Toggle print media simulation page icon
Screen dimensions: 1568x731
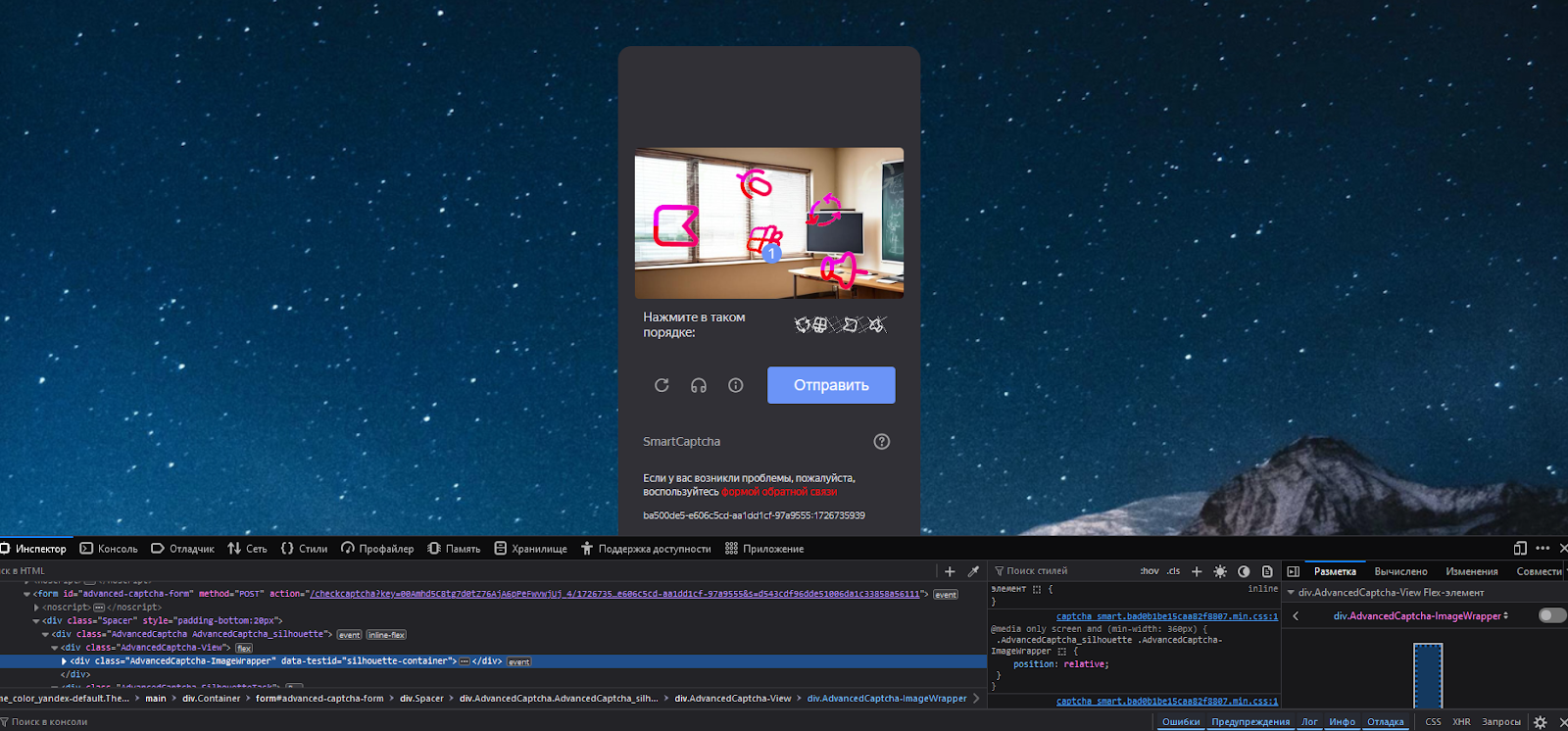(1267, 571)
